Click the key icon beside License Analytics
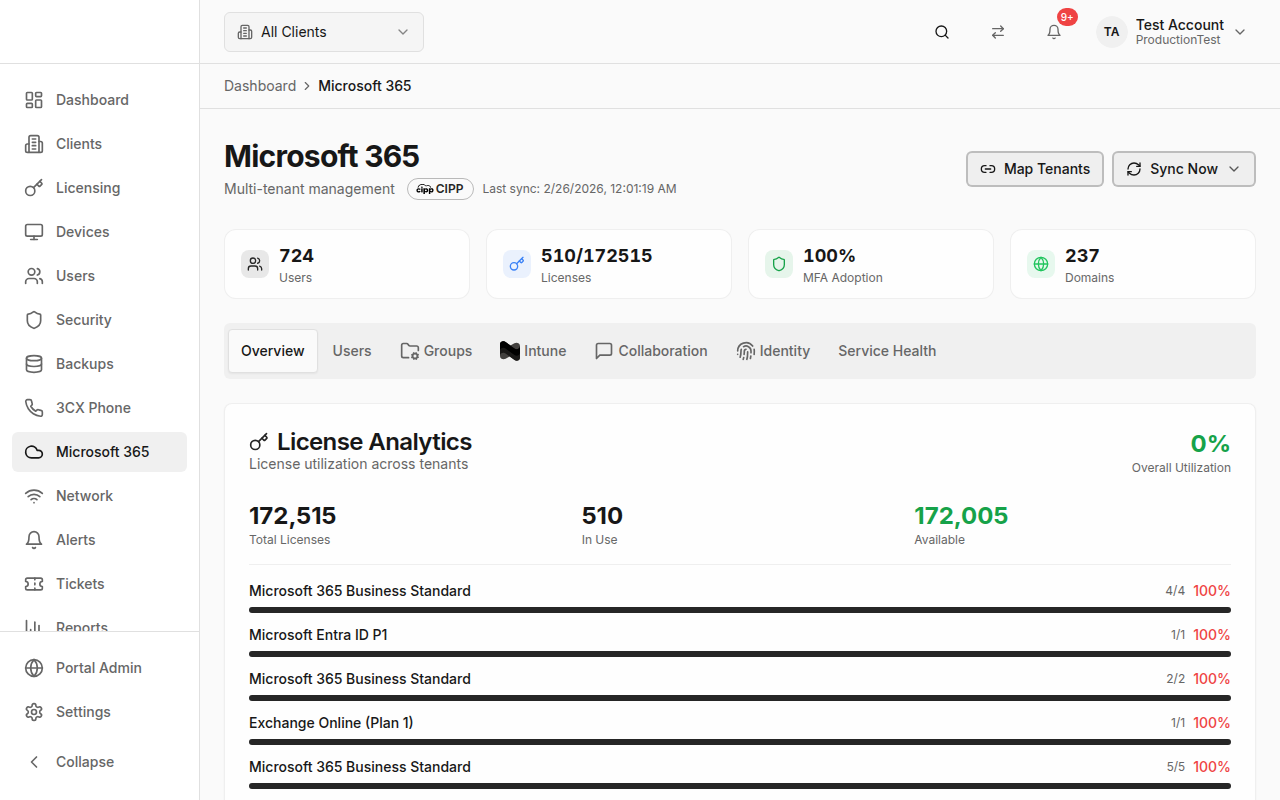The image size is (1280, 800). [259, 442]
